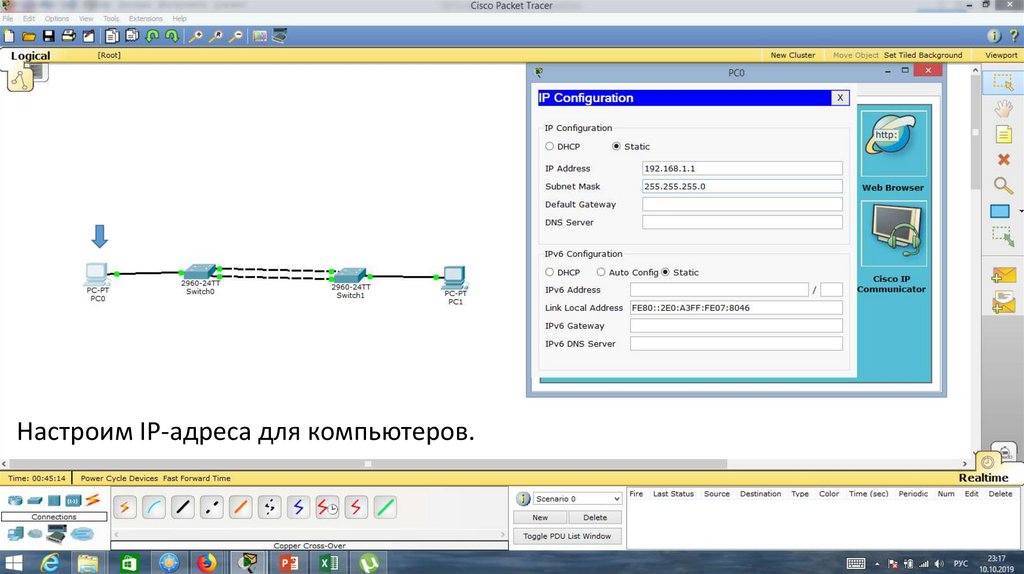The image size is (1024, 574).
Task: Select PC1 device on the canvas
Action: pos(455,278)
